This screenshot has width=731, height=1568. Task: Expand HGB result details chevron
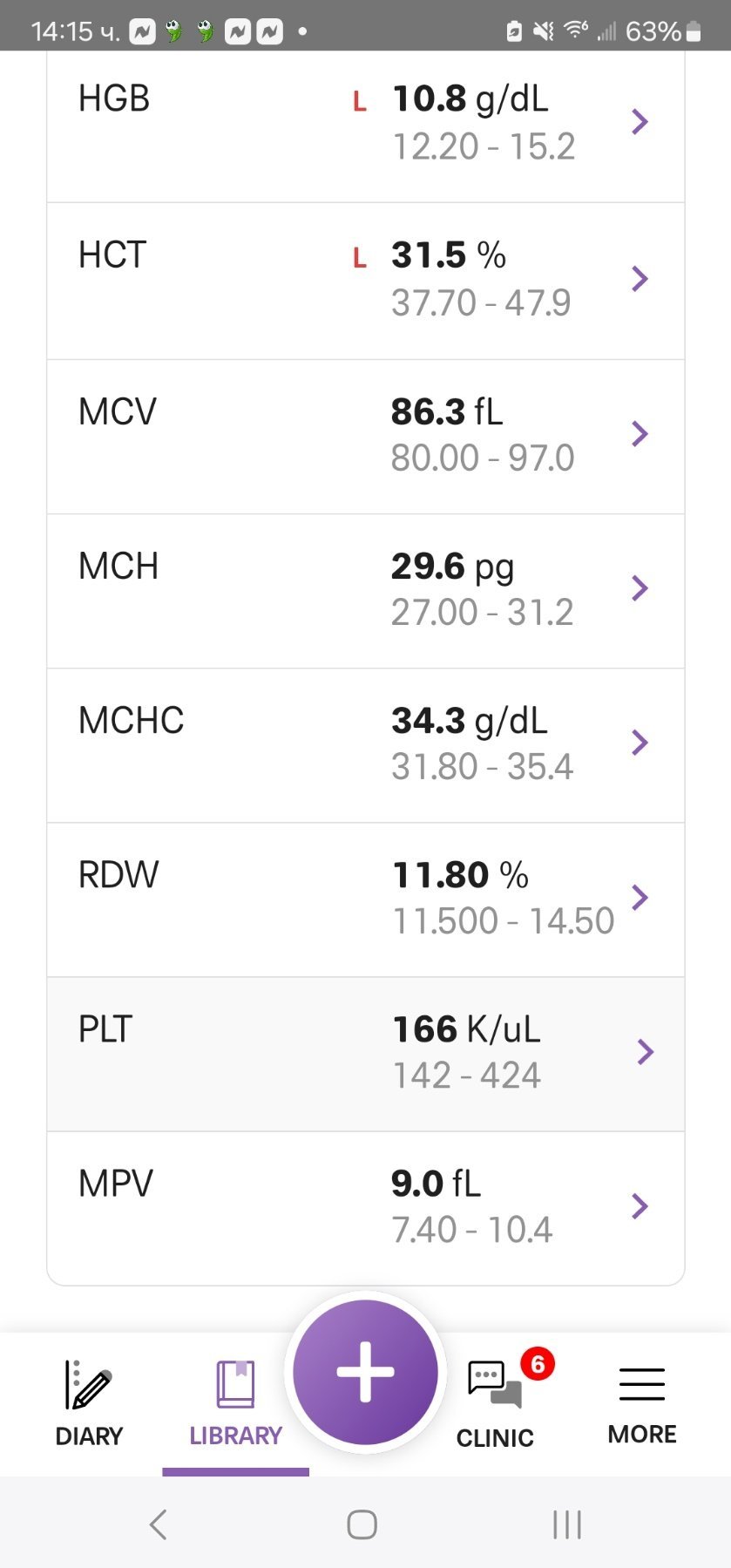640,122
